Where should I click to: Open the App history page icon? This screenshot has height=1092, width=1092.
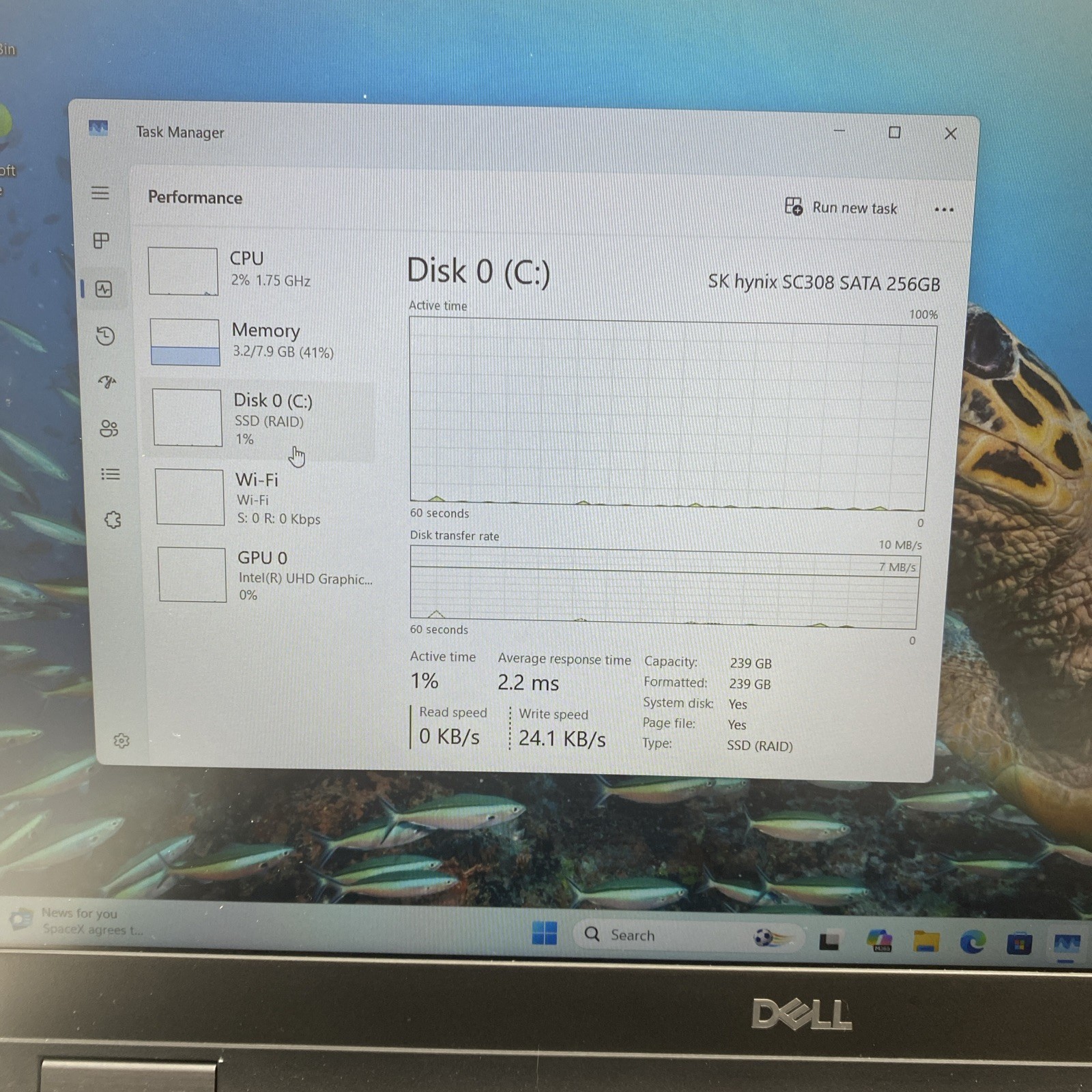click(x=105, y=336)
